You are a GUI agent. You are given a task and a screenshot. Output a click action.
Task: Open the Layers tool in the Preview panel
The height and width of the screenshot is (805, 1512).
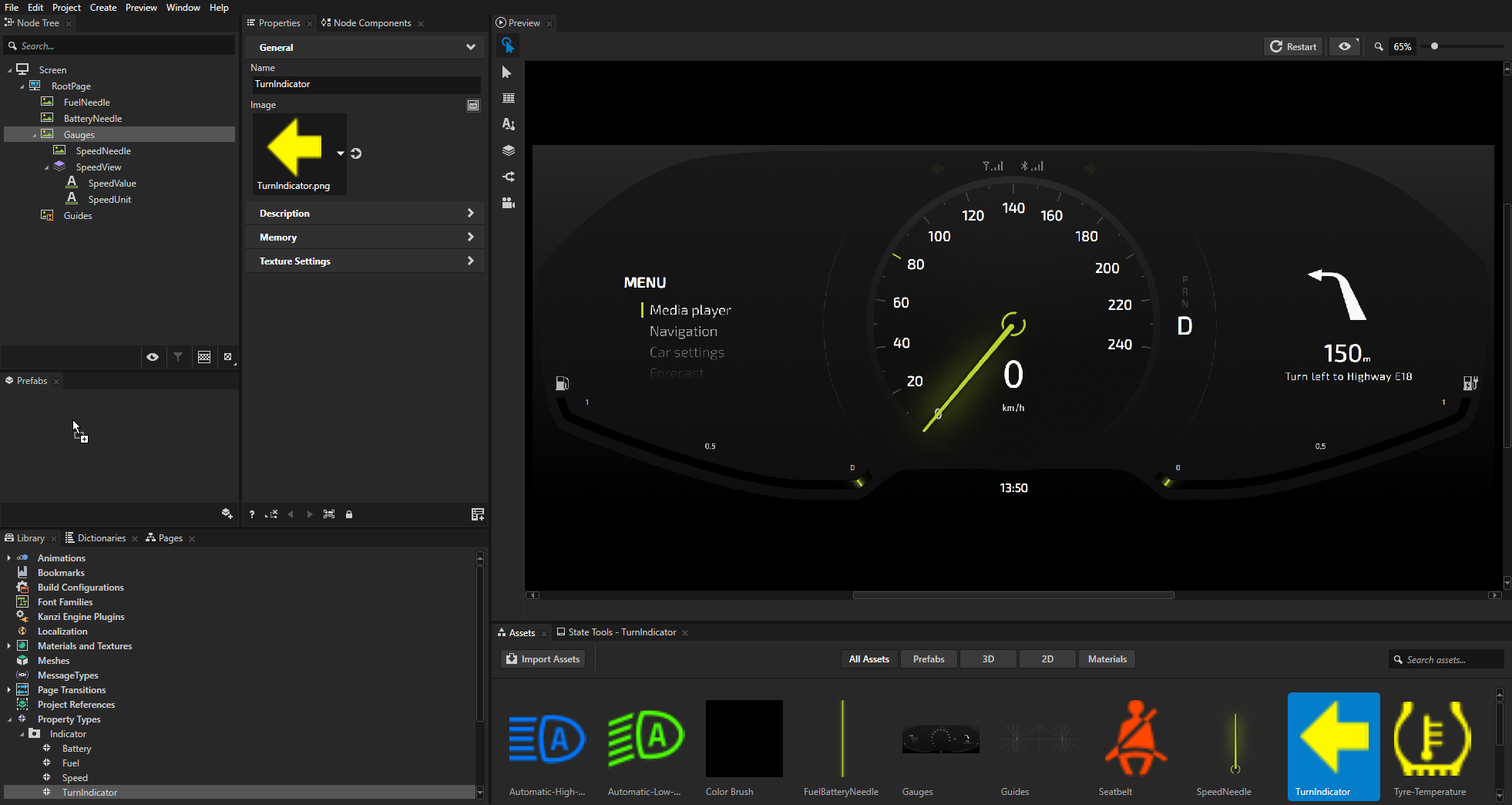(x=508, y=150)
